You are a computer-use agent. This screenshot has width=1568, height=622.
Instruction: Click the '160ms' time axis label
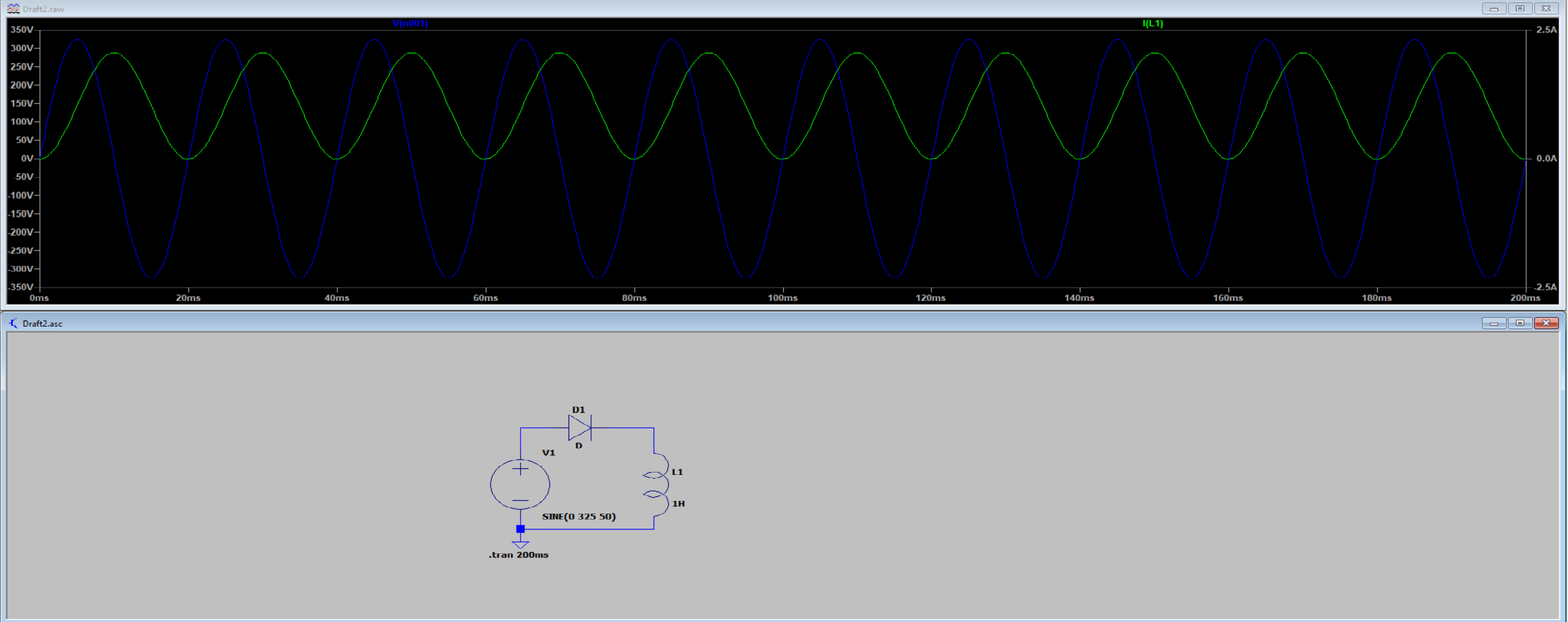1228,298
